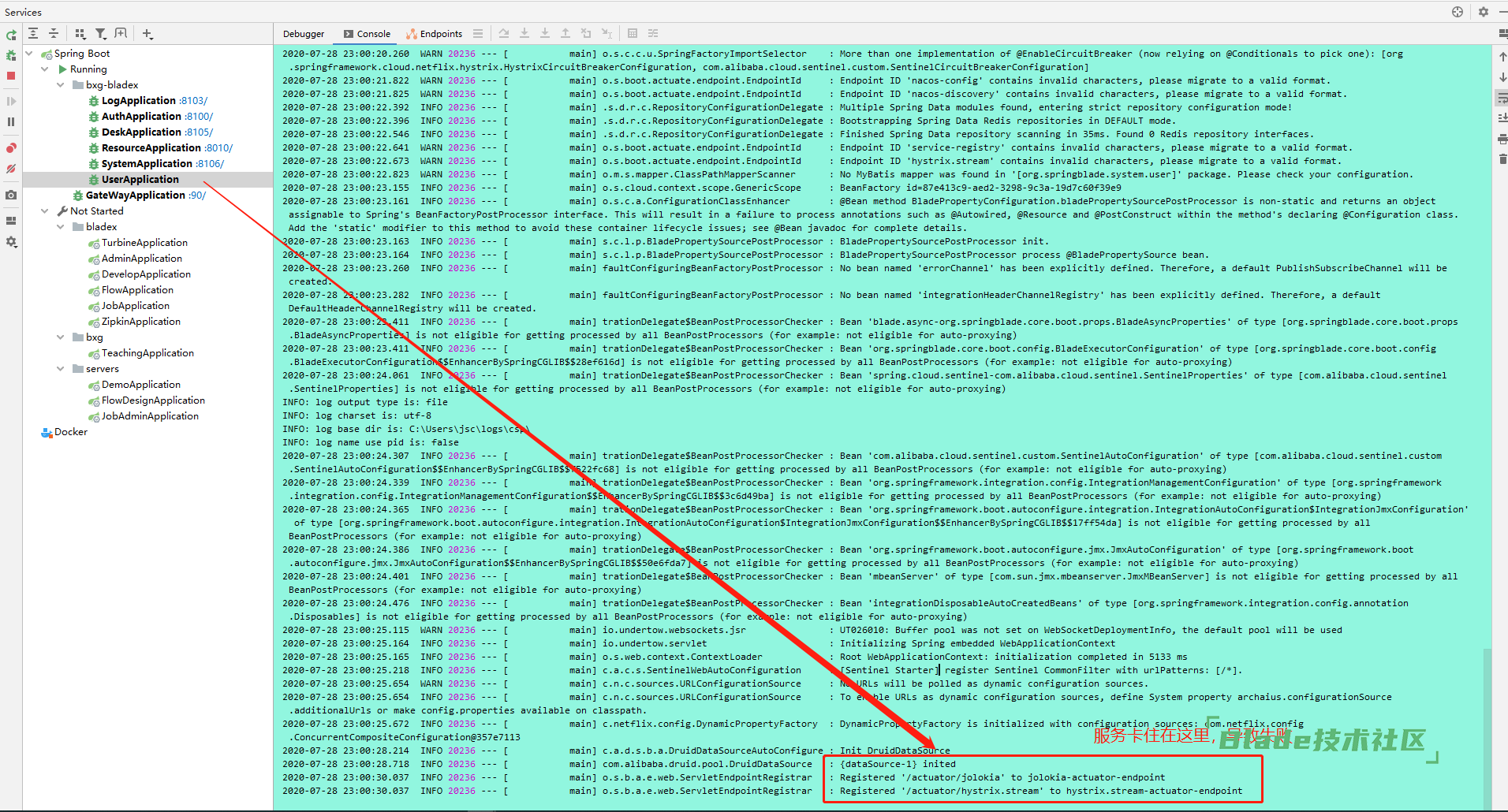Toggle Soft-Wrap in the console side toolbar

point(1502,98)
